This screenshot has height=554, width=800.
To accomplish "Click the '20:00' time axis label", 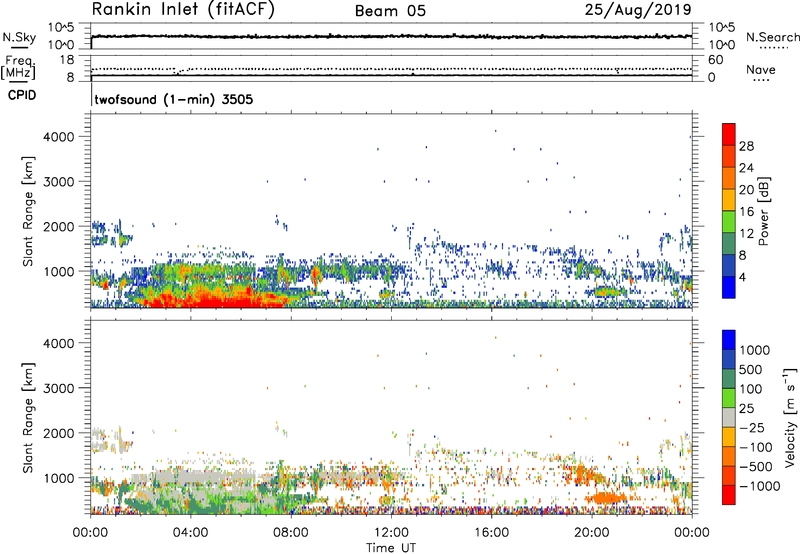I will (x=592, y=533).
